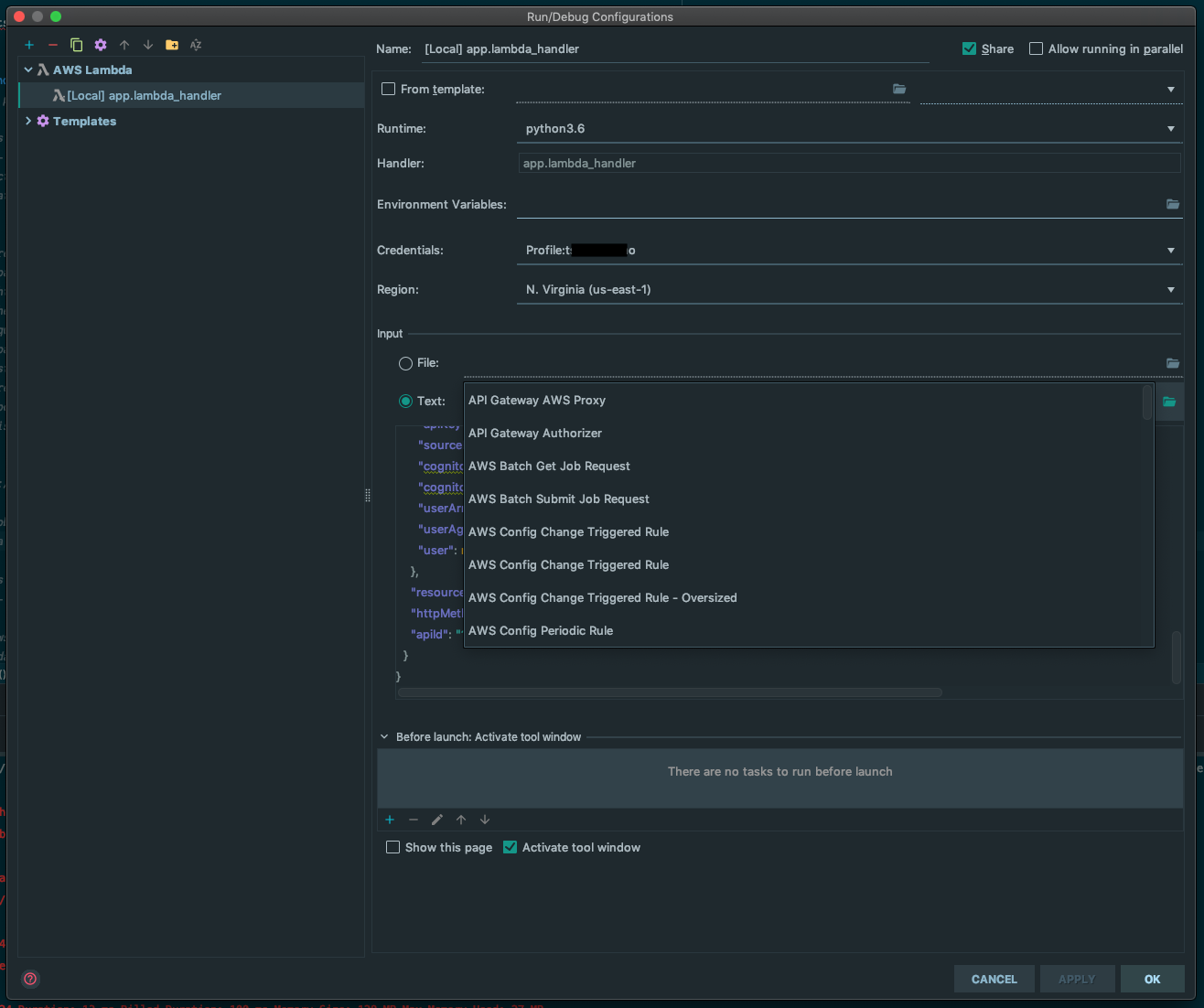Click the teal folder icon beside Text input

coord(1169,402)
